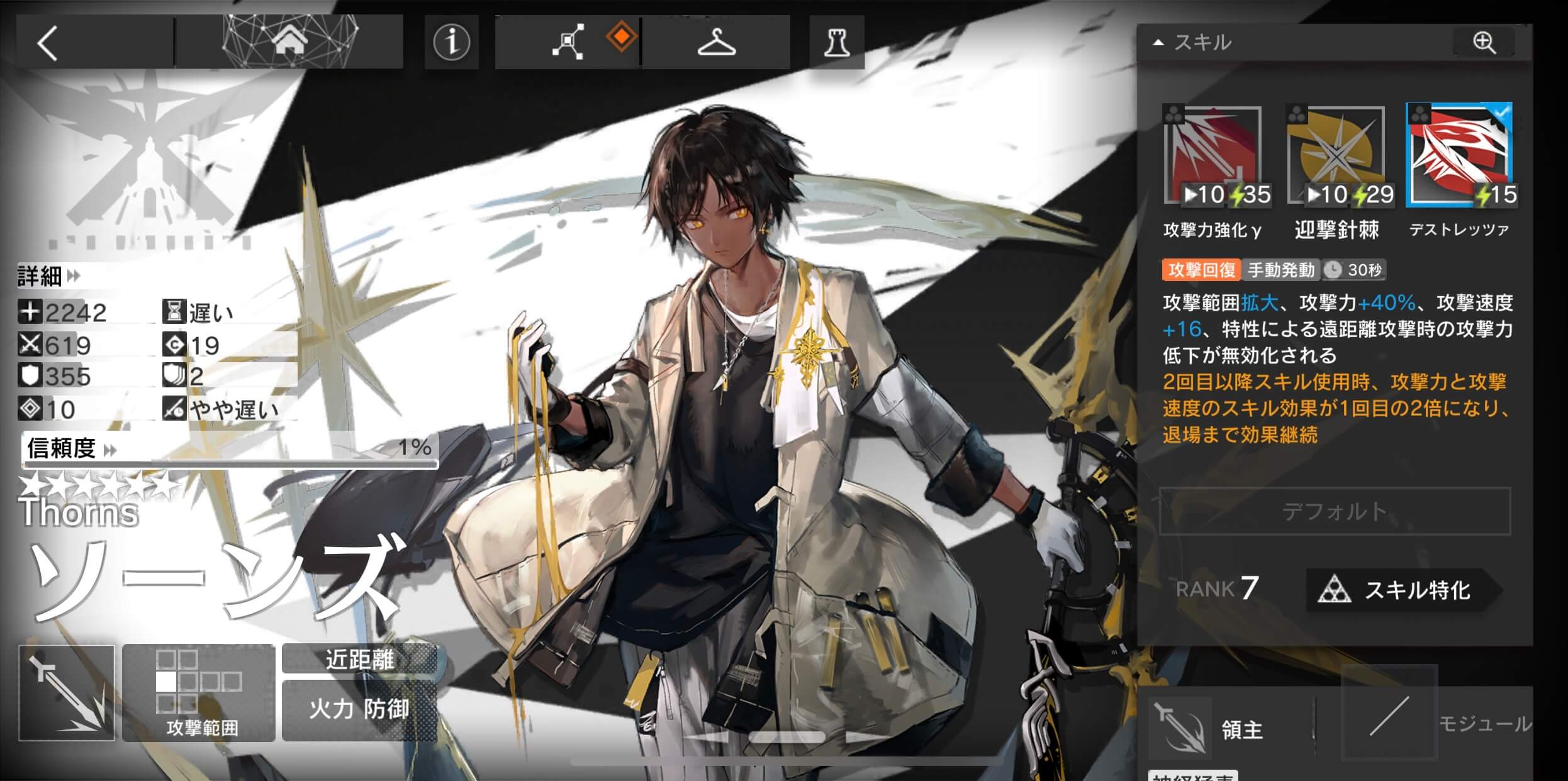The image size is (1568, 781).
Task: Open operator info with the i icon
Action: coord(452,42)
